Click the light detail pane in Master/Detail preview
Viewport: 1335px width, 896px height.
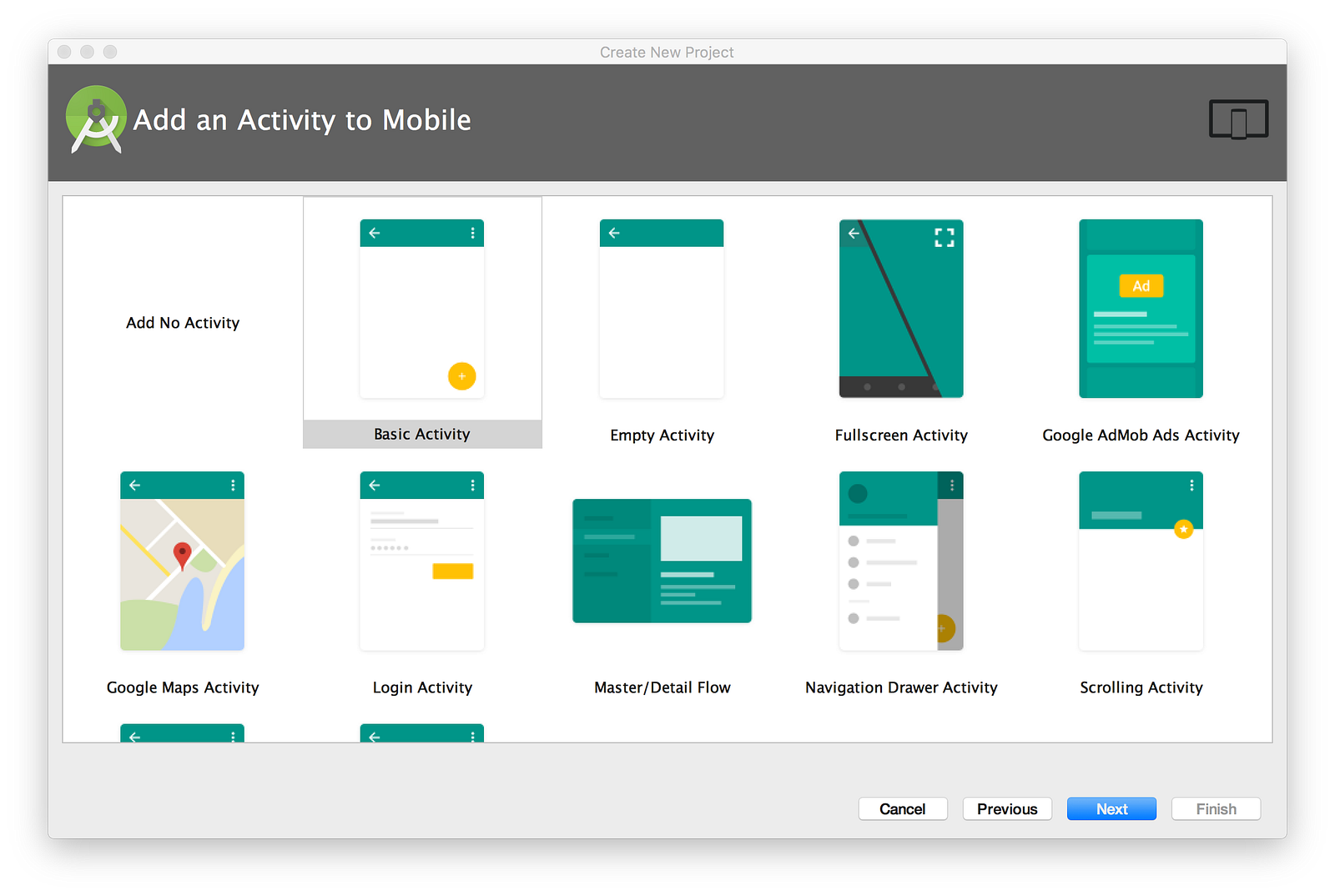(701, 538)
